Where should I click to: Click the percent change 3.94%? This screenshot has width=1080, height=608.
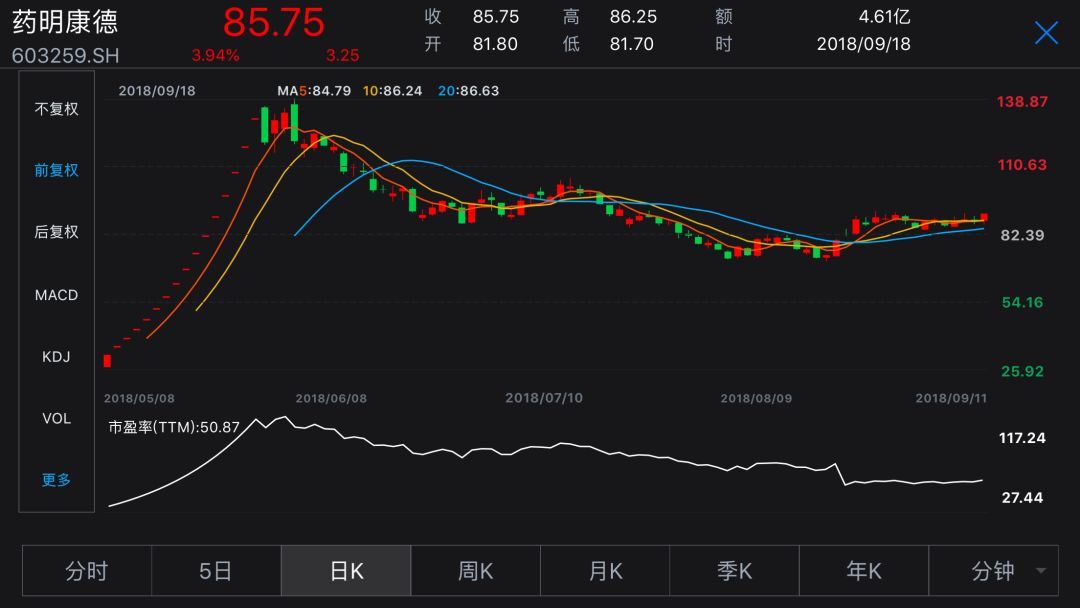tap(216, 55)
